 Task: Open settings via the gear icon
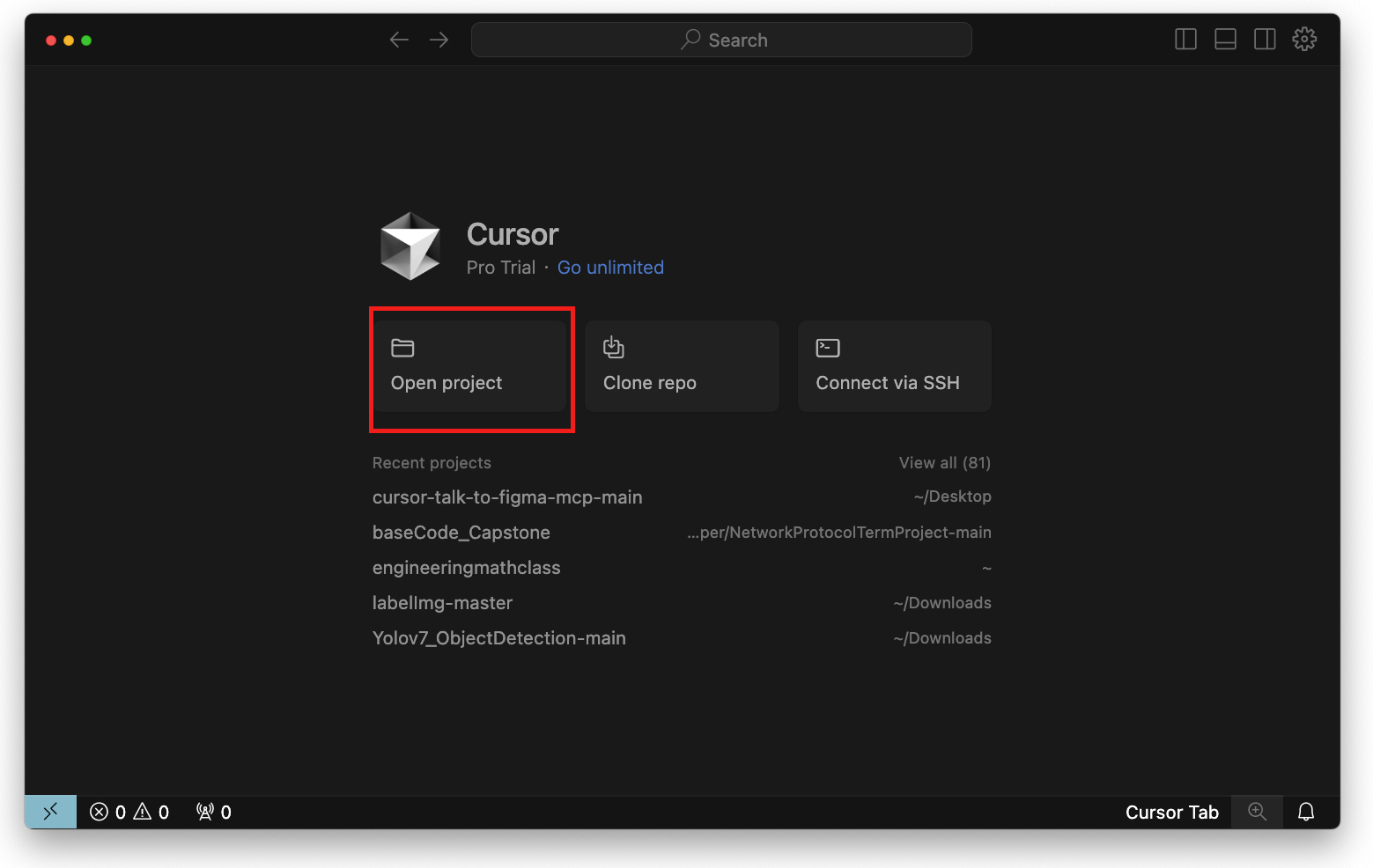[1304, 40]
